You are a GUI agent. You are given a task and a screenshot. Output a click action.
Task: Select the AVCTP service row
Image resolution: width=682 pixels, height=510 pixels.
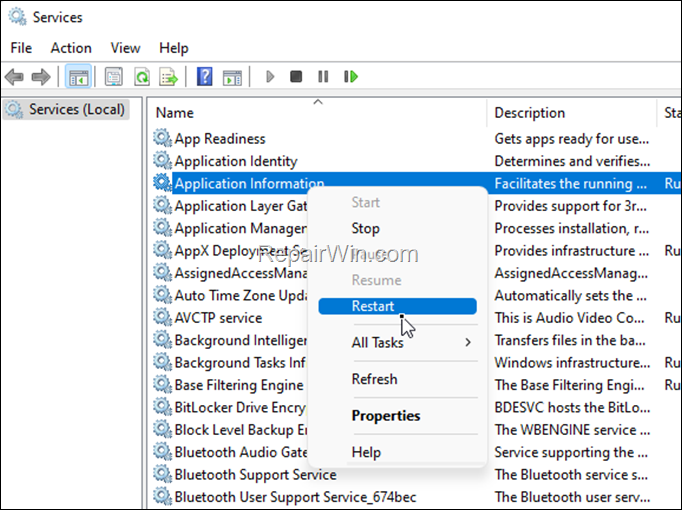pyautogui.click(x=218, y=318)
